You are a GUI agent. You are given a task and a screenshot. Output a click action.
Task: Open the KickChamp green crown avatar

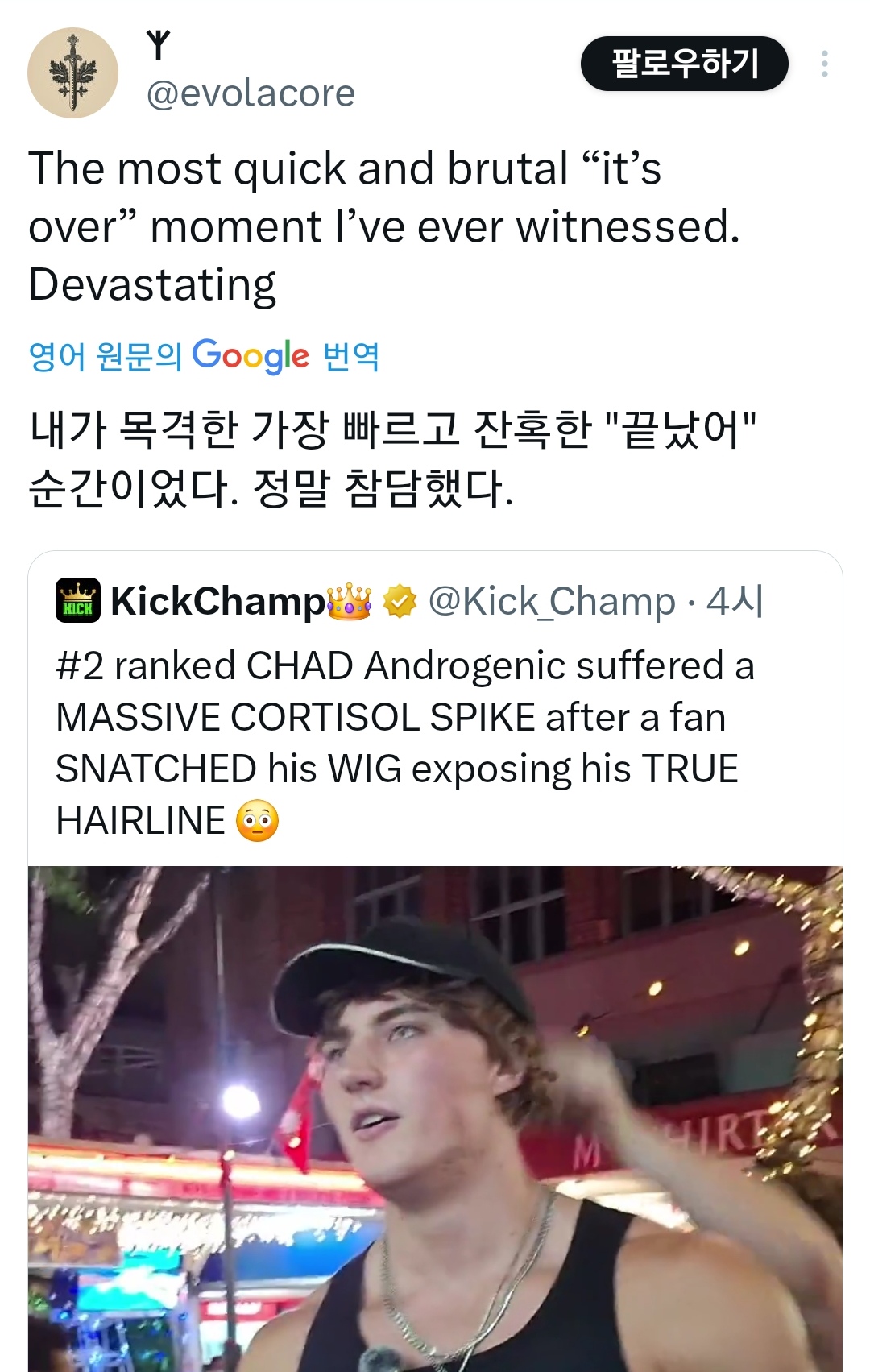(78, 600)
